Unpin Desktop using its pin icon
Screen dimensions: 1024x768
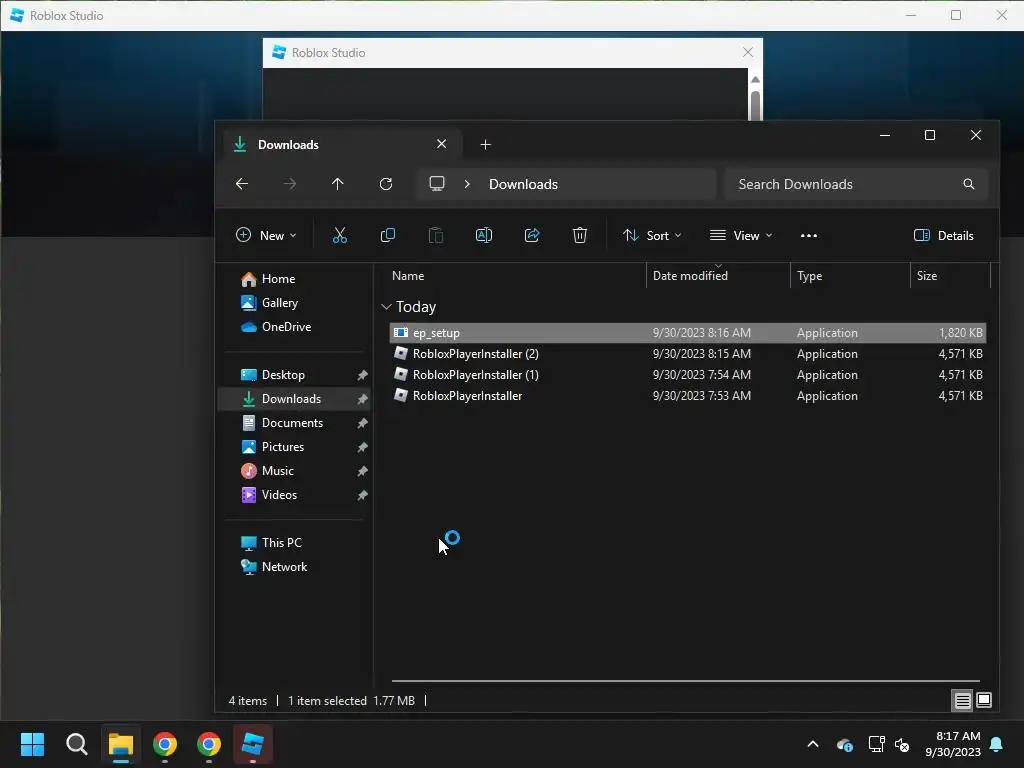[362, 376]
